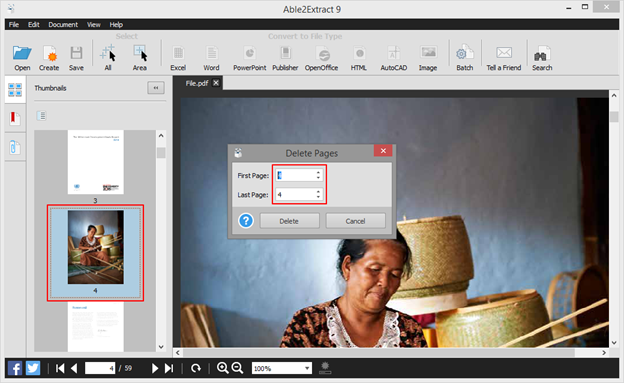Convert to Excel icon

pos(178,53)
